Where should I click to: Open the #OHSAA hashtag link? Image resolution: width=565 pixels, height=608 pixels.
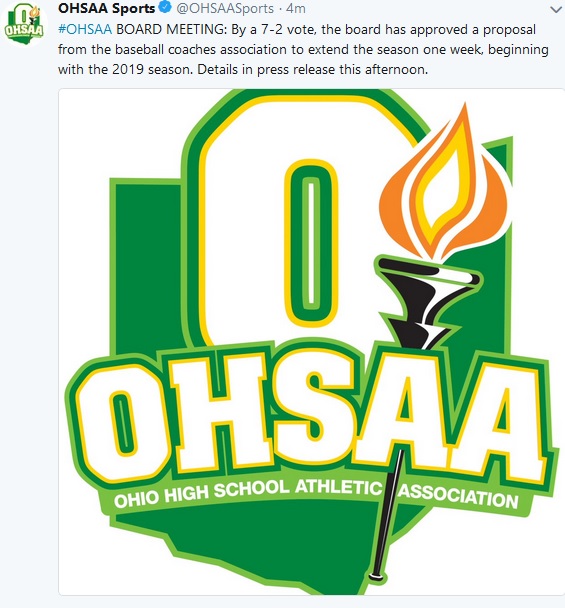(85, 29)
